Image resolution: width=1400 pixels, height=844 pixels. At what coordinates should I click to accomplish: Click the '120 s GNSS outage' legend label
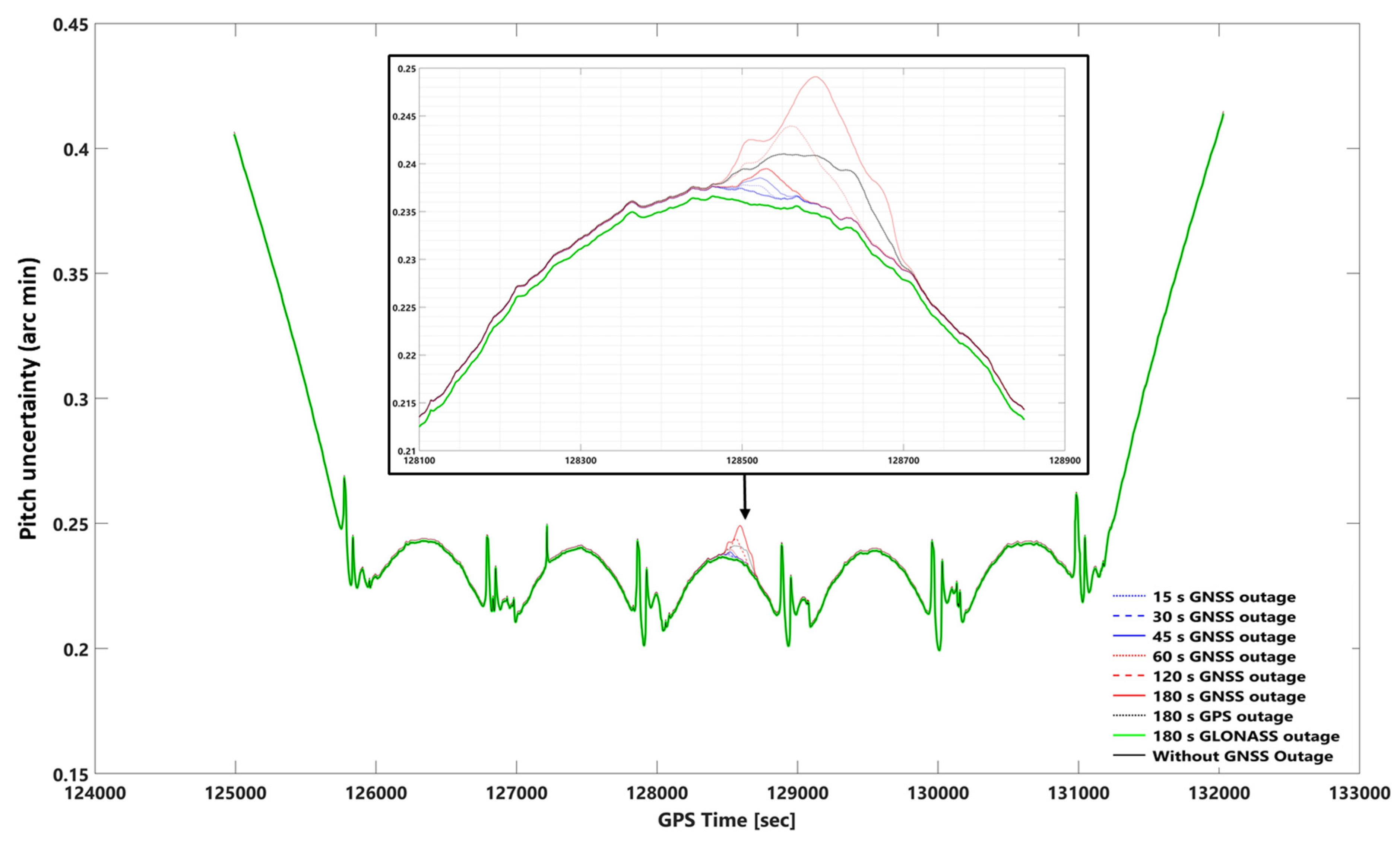pyautogui.click(x=1229, y=676)
